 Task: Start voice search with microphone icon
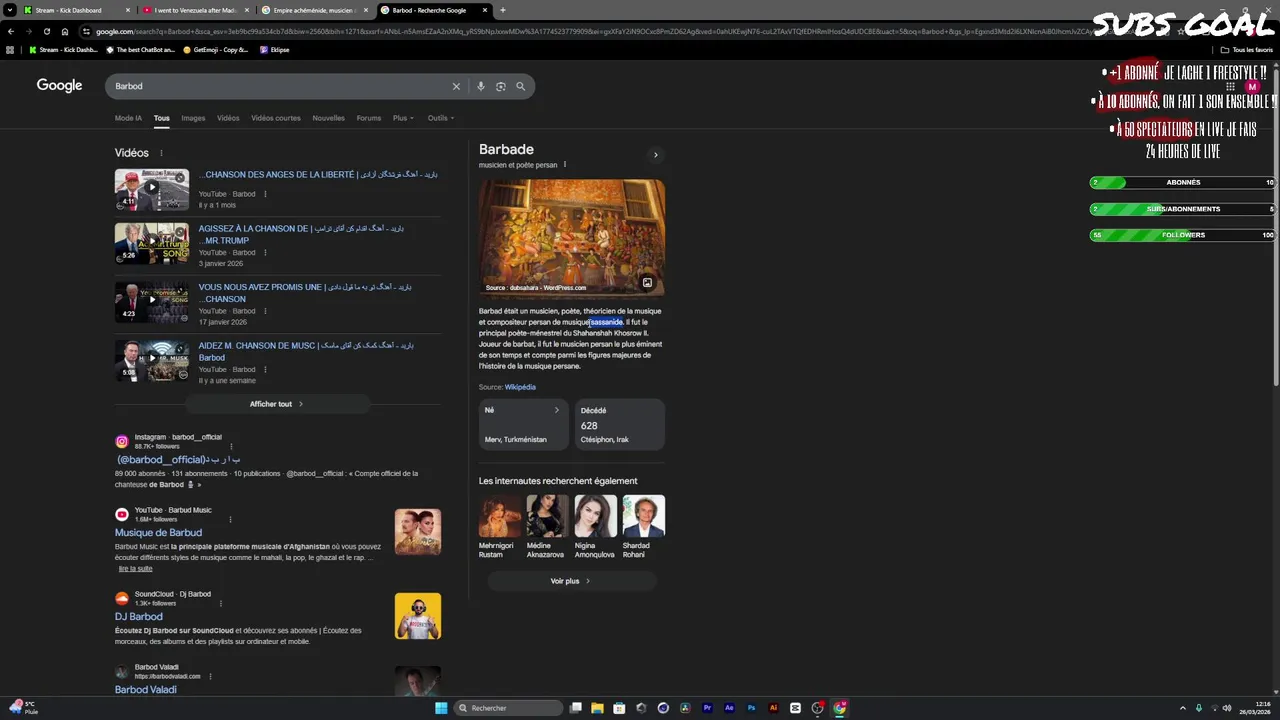click(x=481, y=86)
